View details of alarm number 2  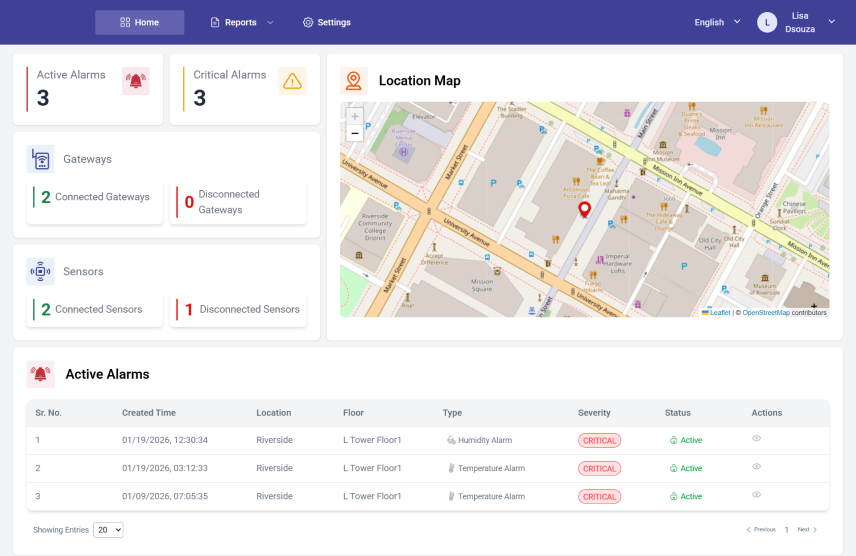point(757,467)
